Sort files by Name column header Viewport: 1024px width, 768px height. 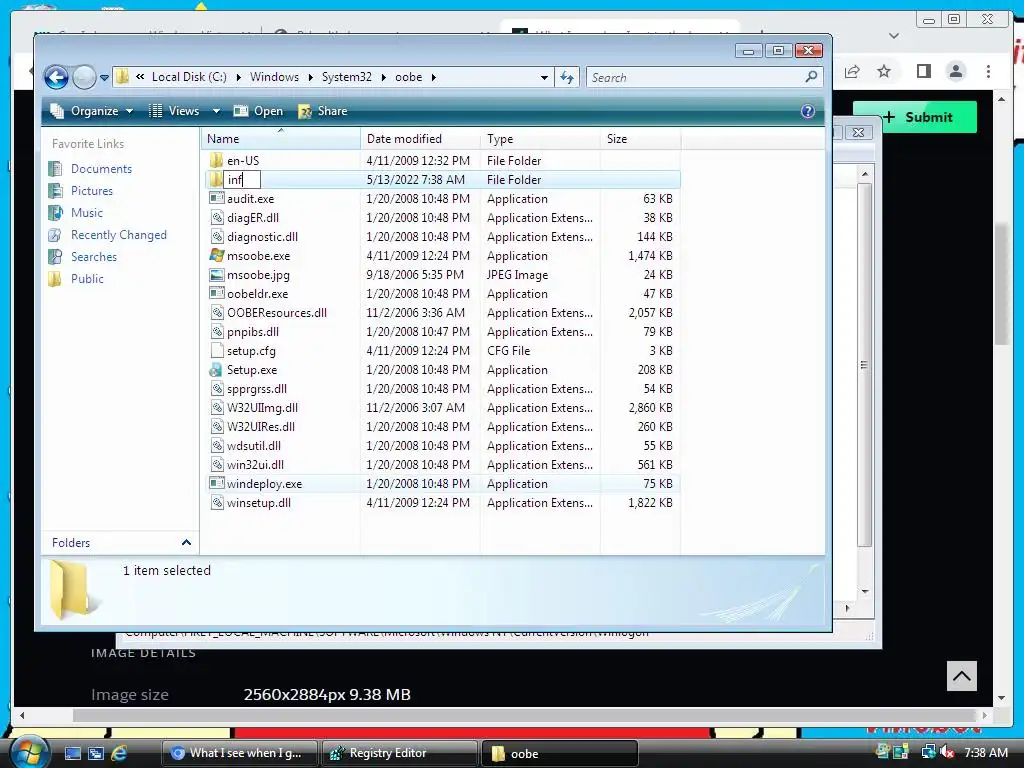(x=281, y=138)
